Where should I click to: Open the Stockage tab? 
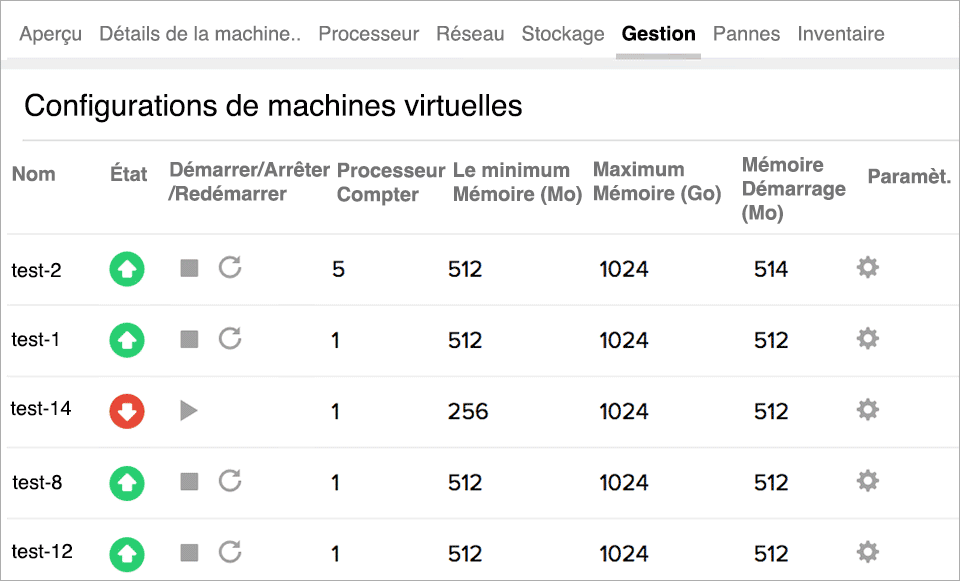[563, 33]
